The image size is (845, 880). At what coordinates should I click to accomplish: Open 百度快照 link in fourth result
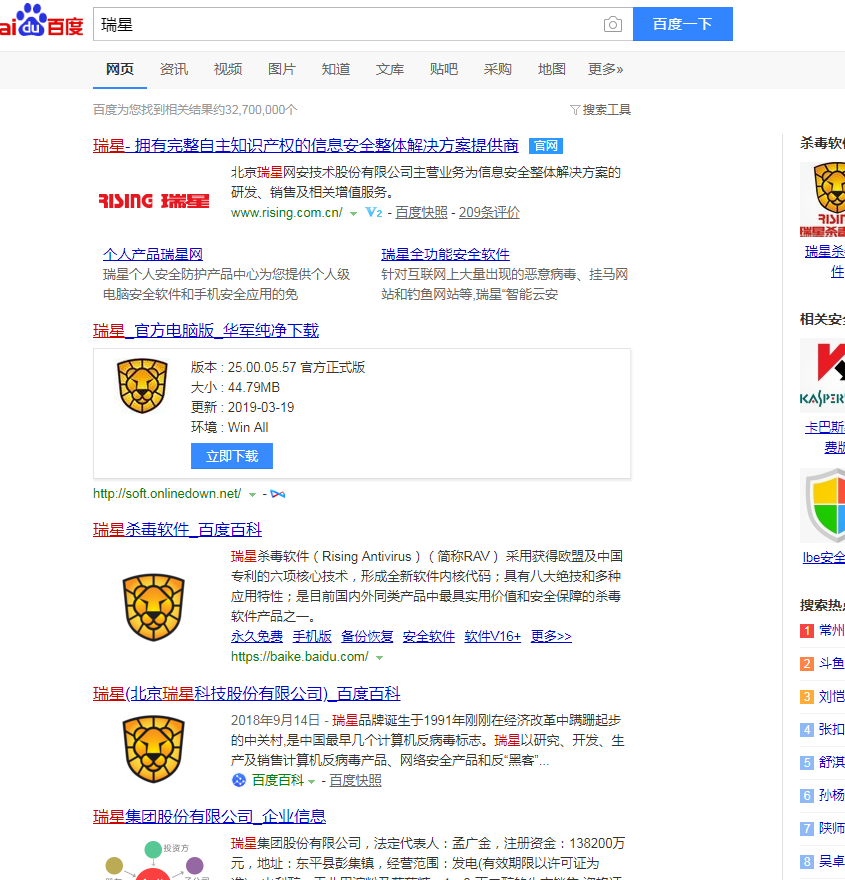coord(355,781)
